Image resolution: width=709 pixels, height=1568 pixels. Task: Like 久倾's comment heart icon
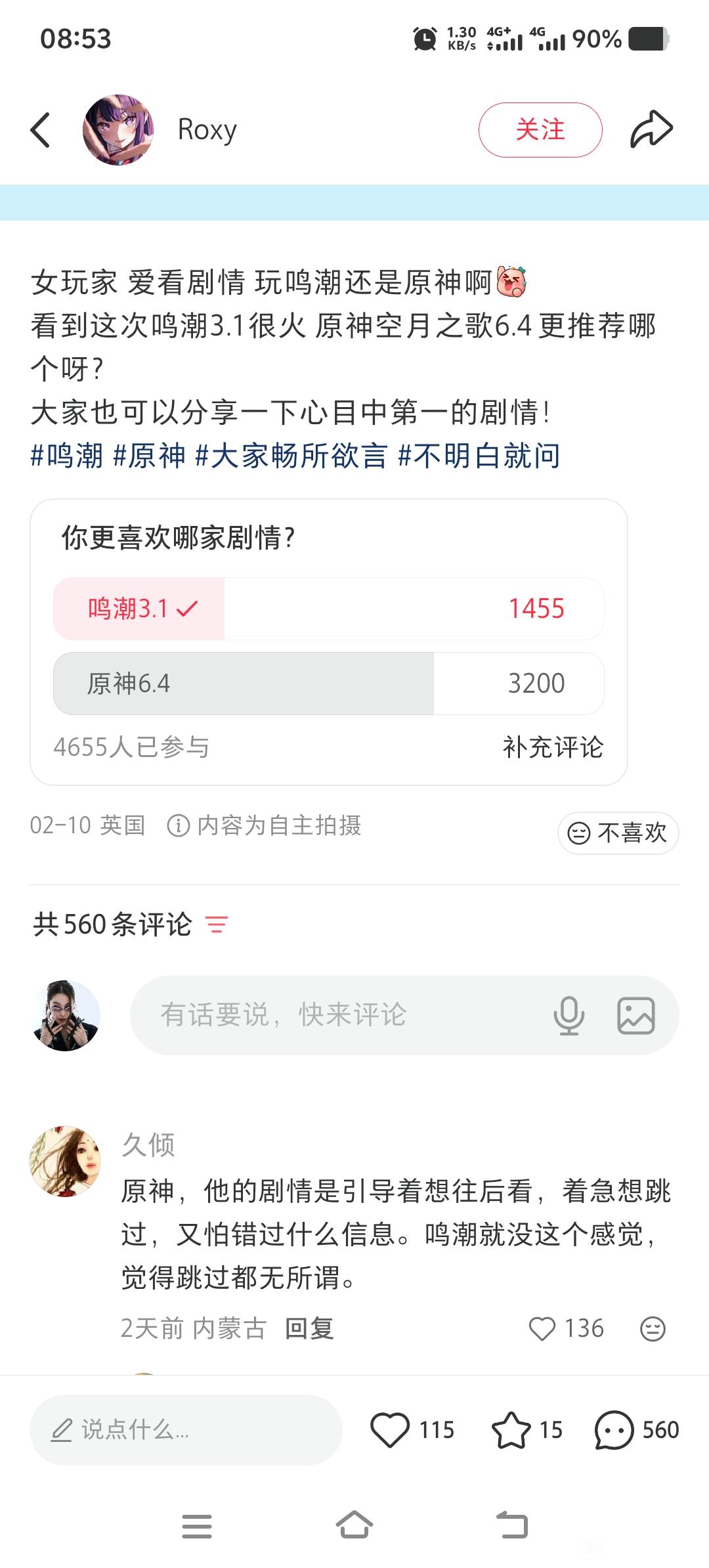click(x=542, y=1329)
